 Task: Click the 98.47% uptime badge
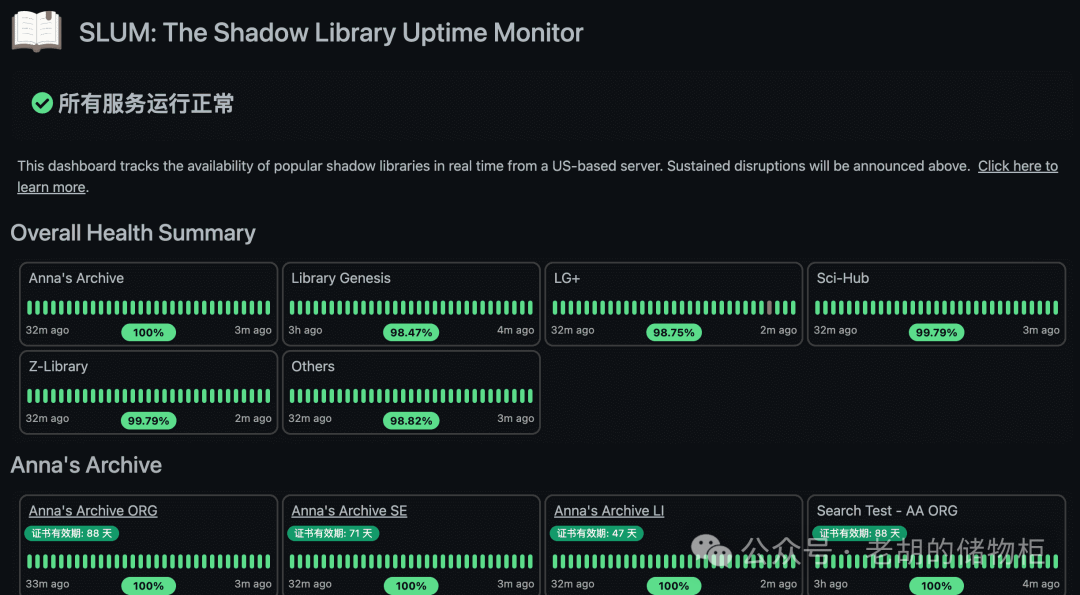click(x=411, y=333)
